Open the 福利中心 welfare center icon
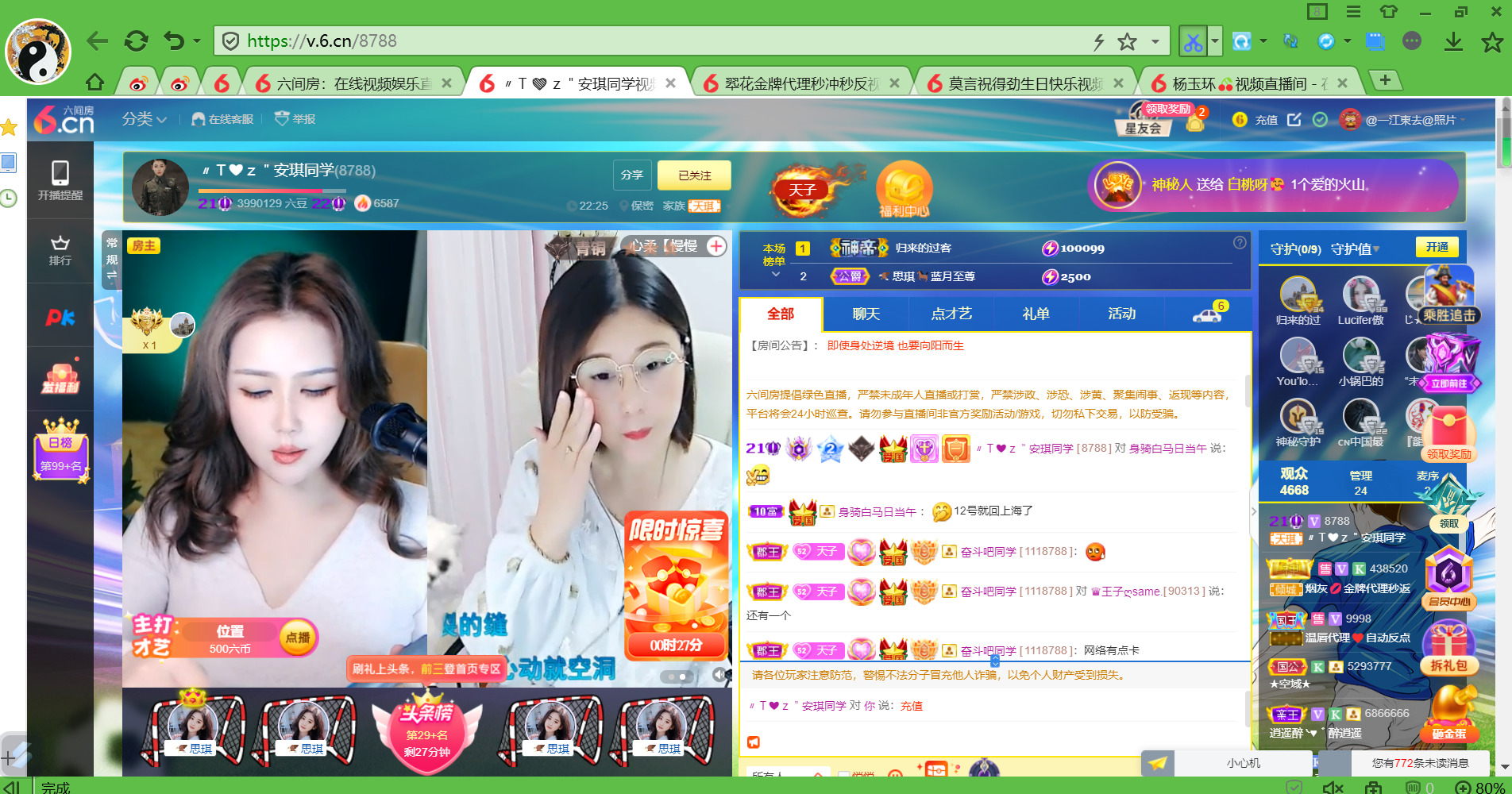The height and width of the screenshot is (794, 1512). 904,190
